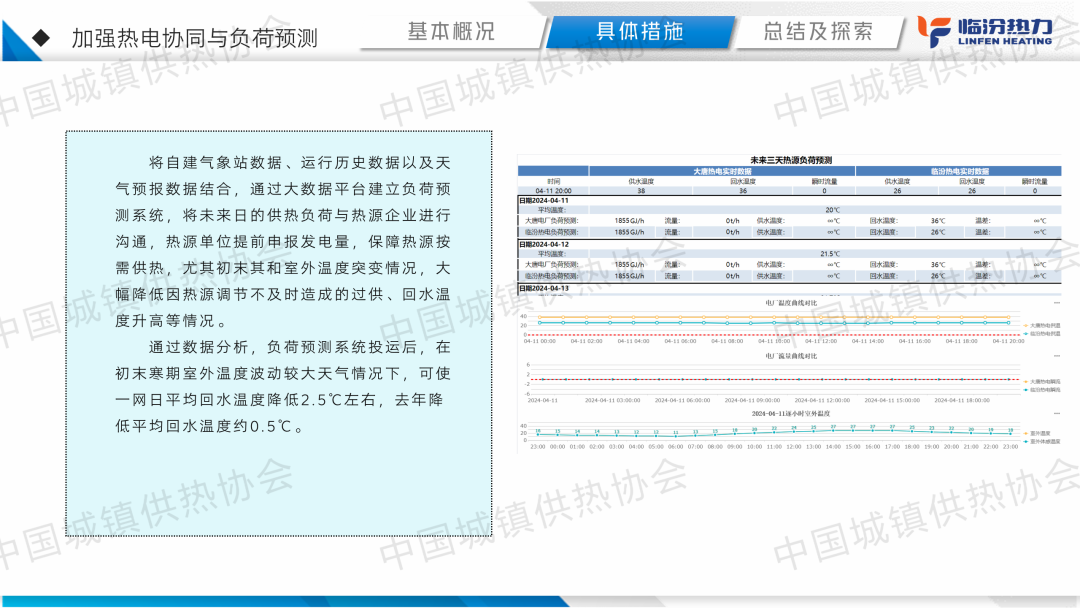
Task: Switch to the 基本概况 tab
Action: click(x=450, y=31)
